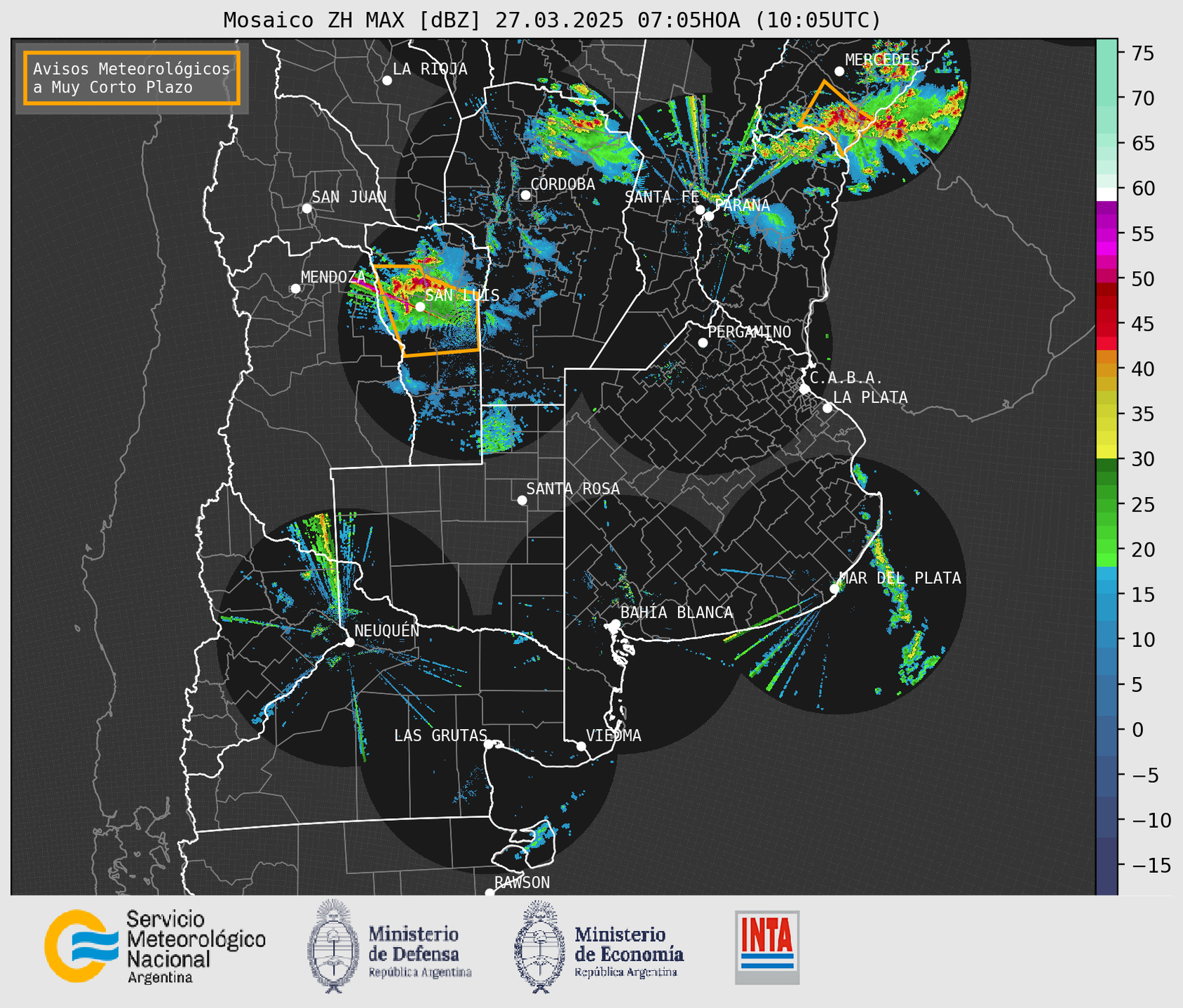Click the SAN JUAN city marker
The width and height of the screenshot is (1183, 1008).
pyautogui.click(x=306, y=208)
